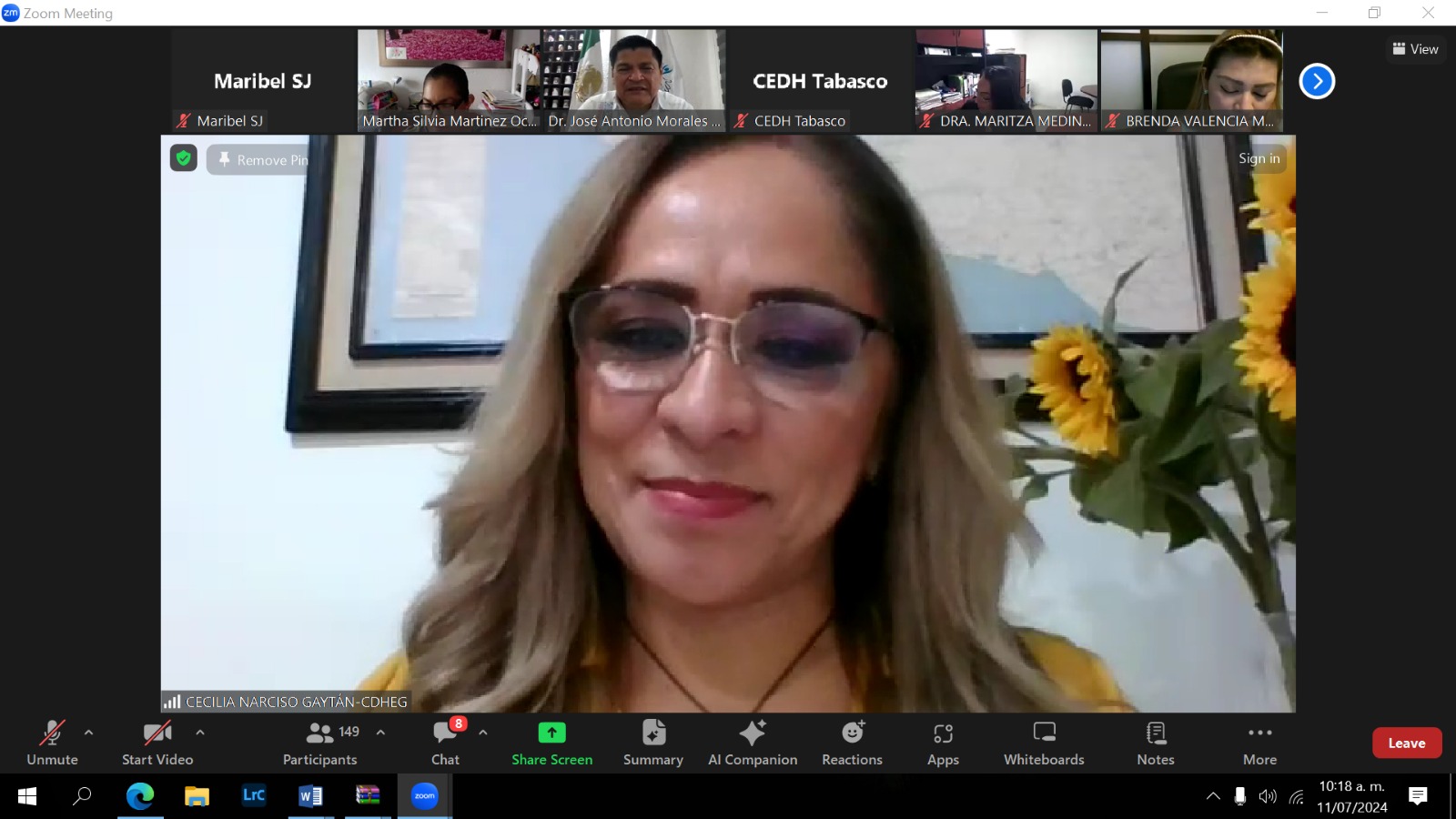This screenshot has width=1456, height=819.
Task: Click the microphone tray icon
Action: pos(1239,796)
